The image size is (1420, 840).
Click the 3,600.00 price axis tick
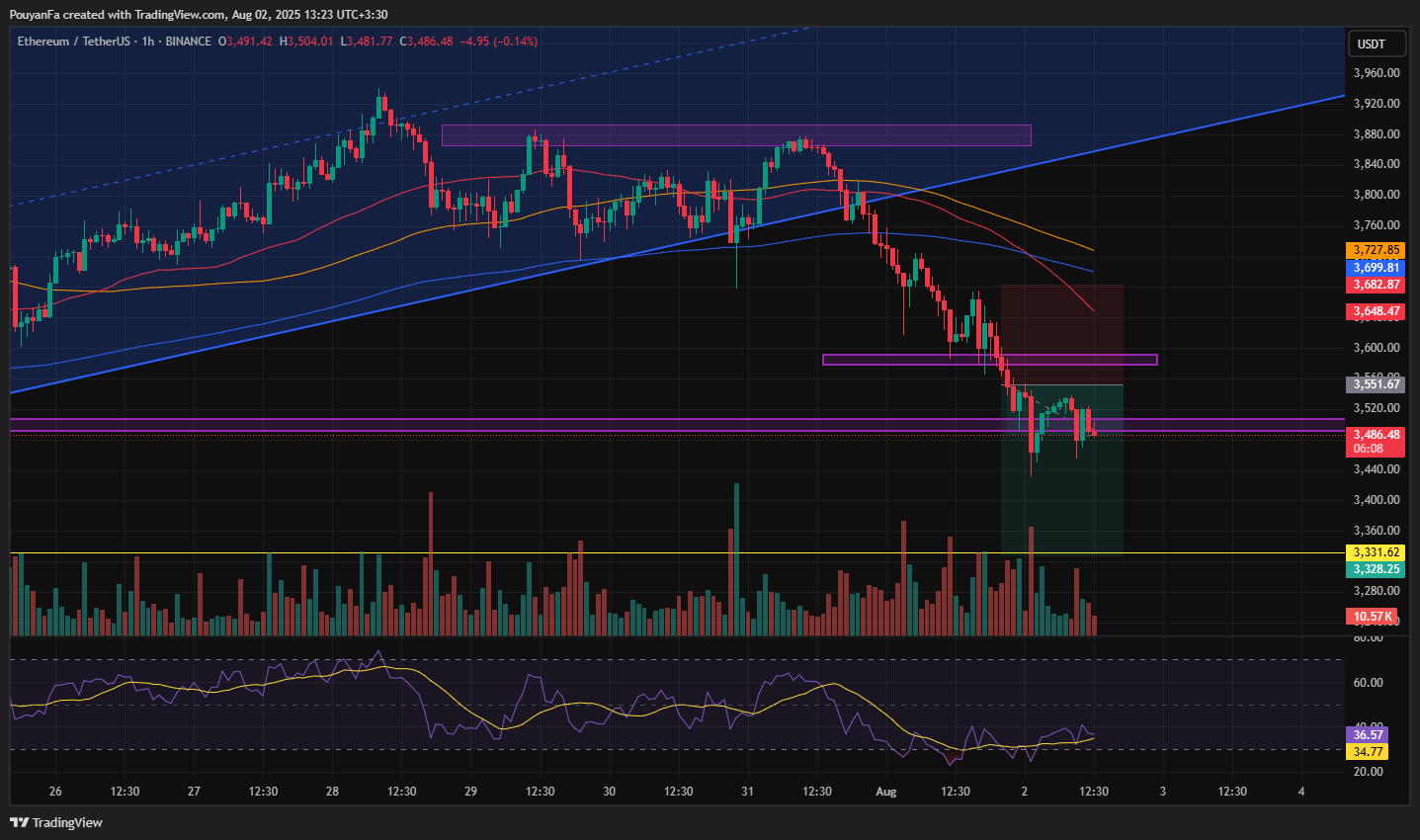tap(1377, 348)
